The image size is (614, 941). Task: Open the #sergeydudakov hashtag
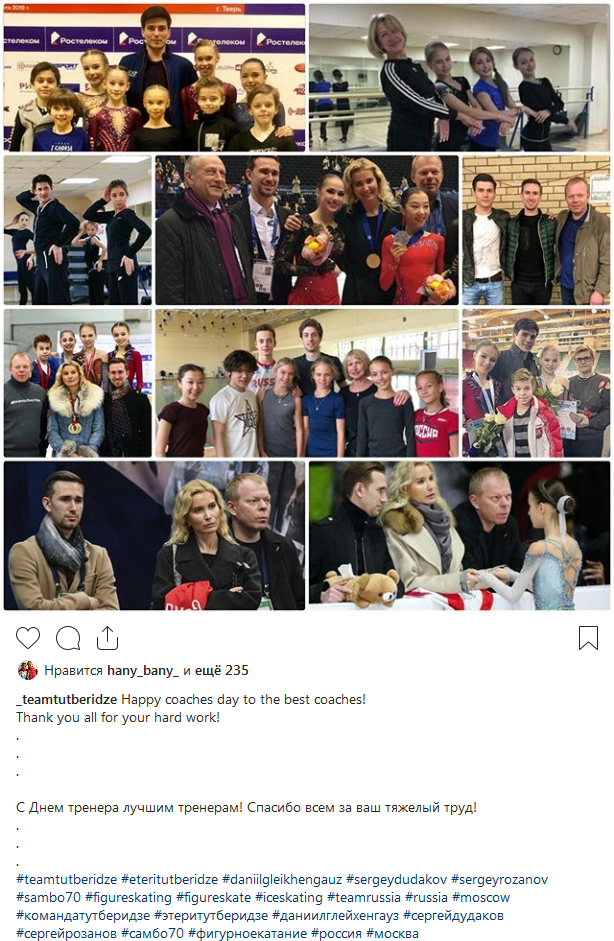point(397,880)
